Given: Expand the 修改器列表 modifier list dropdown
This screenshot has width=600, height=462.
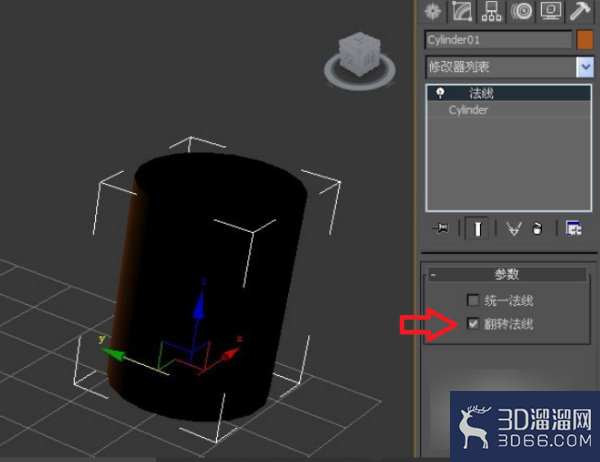Looking at the screenshot, I should [x=585, y=67].
